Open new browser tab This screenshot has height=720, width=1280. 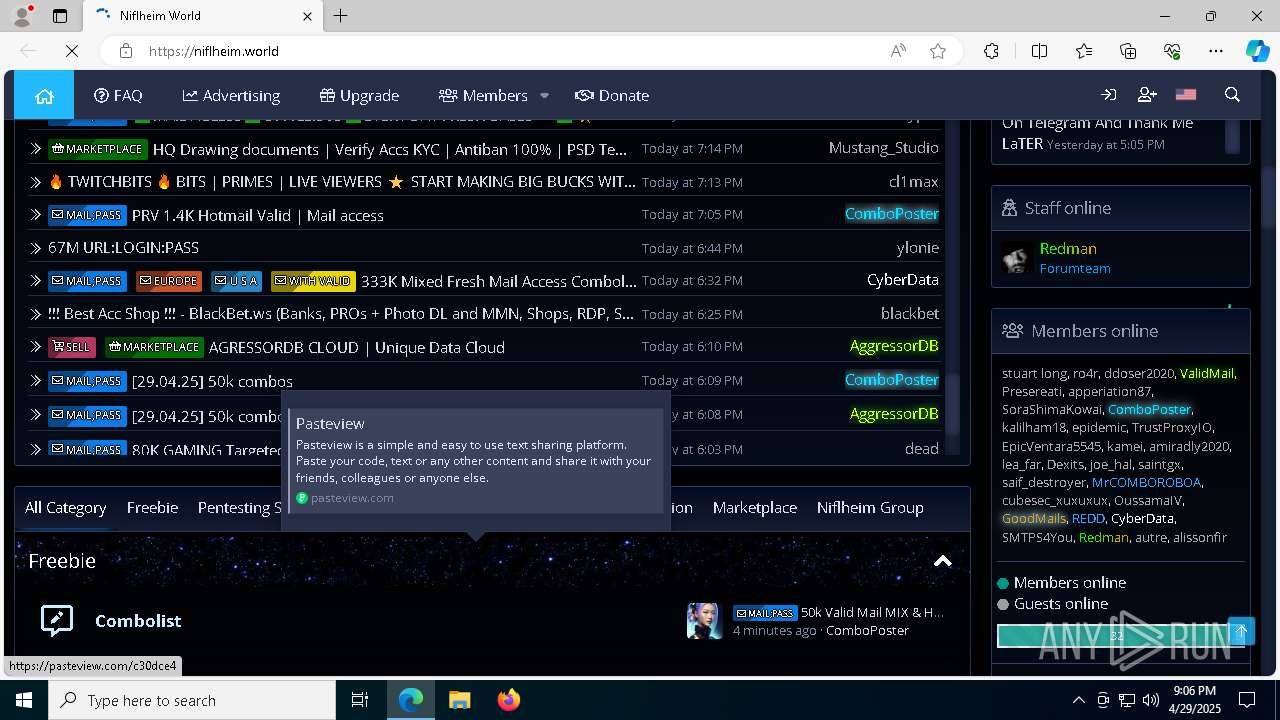pyautogui.click(x=341, y=16)
